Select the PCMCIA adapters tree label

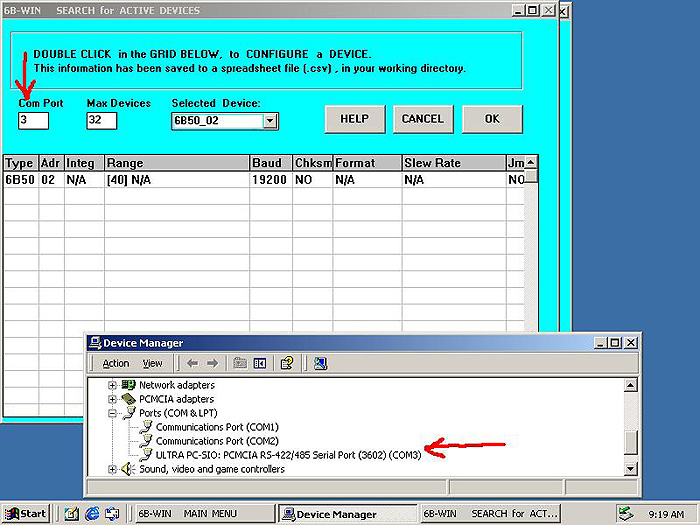pyautogui.click(x=176, y=399)
